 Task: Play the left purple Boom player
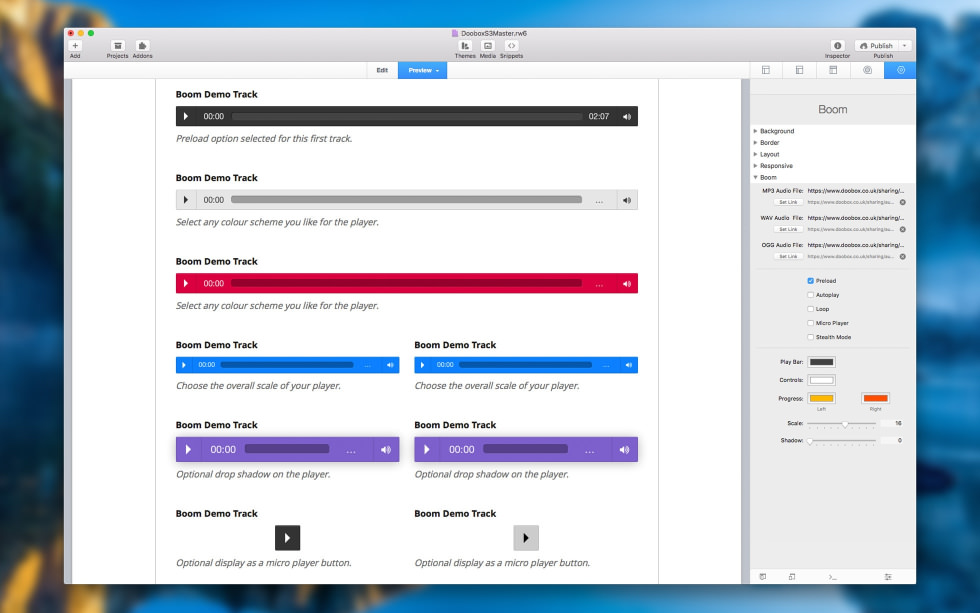coord(188,449)
